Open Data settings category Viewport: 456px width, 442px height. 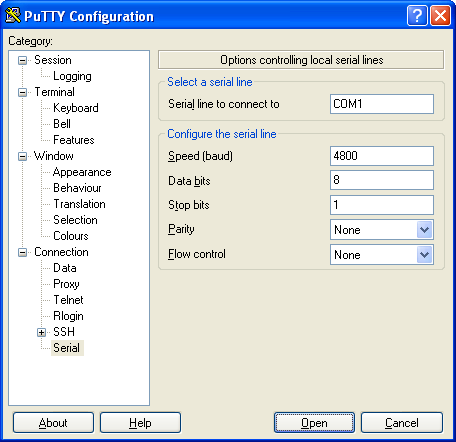coord(65,268)
